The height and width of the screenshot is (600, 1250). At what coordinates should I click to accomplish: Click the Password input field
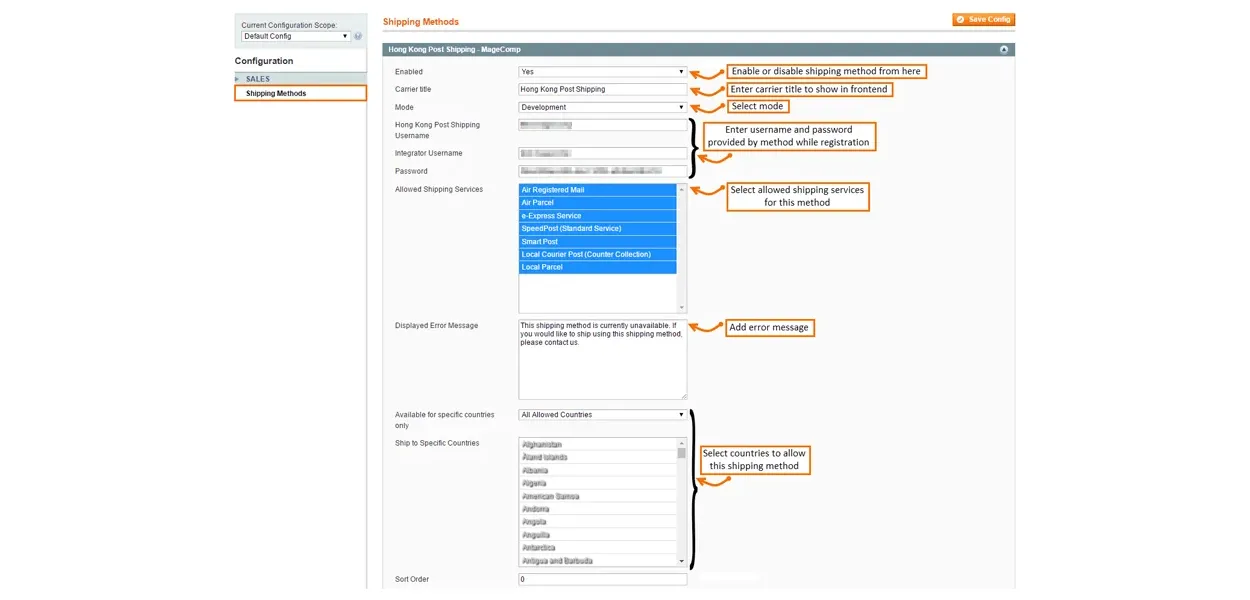pos(602,171)
